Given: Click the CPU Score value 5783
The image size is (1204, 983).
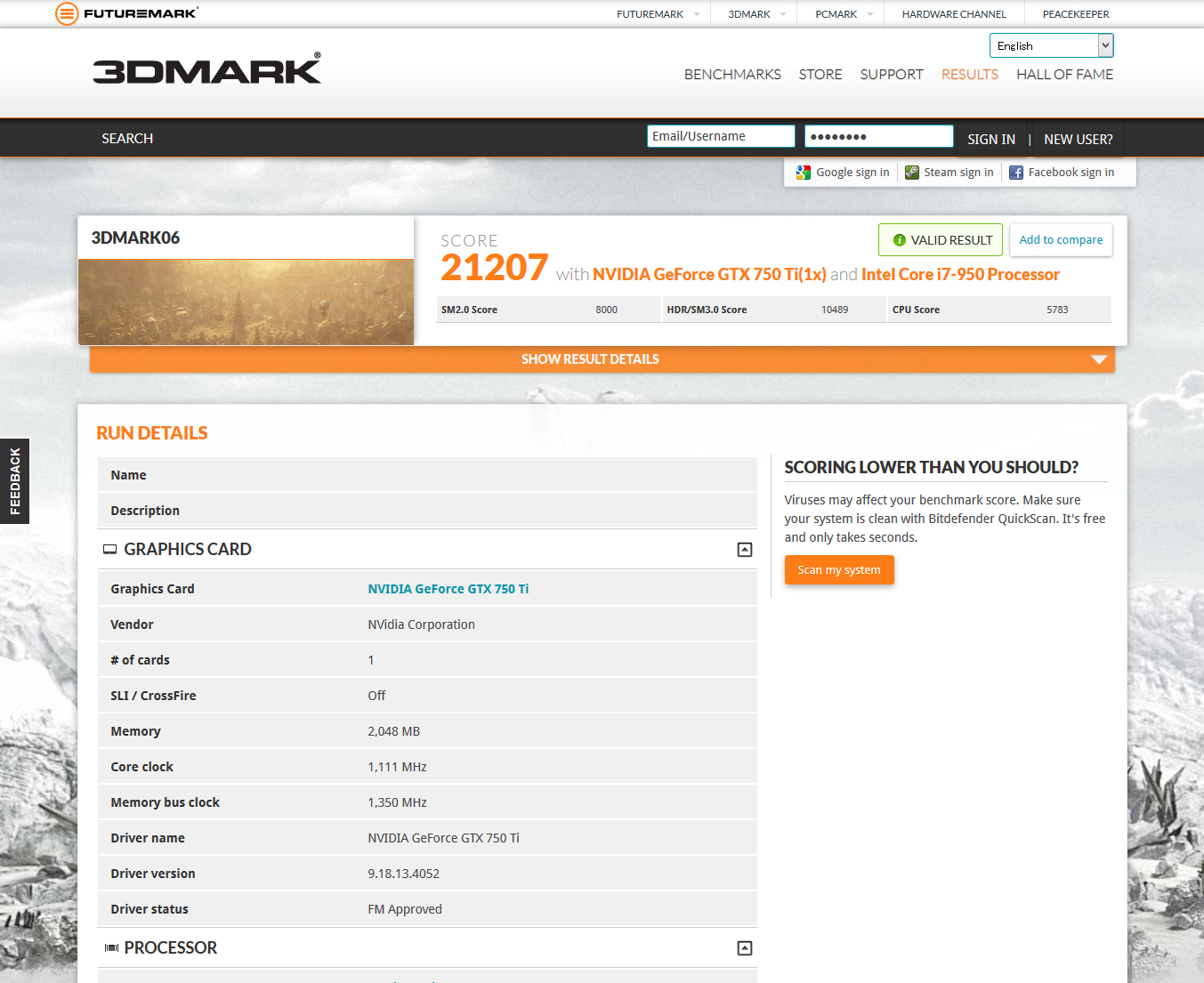Looking at the screenshot, I should click(1057, 310).
